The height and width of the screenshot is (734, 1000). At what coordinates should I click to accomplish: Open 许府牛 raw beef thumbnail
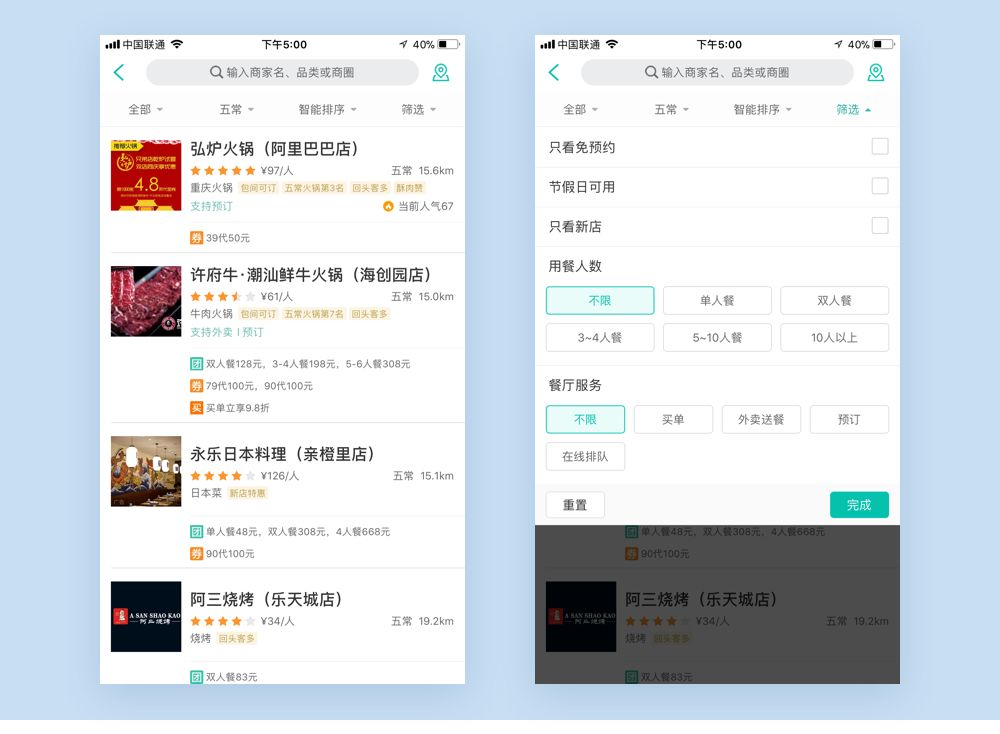coord(146,301)
